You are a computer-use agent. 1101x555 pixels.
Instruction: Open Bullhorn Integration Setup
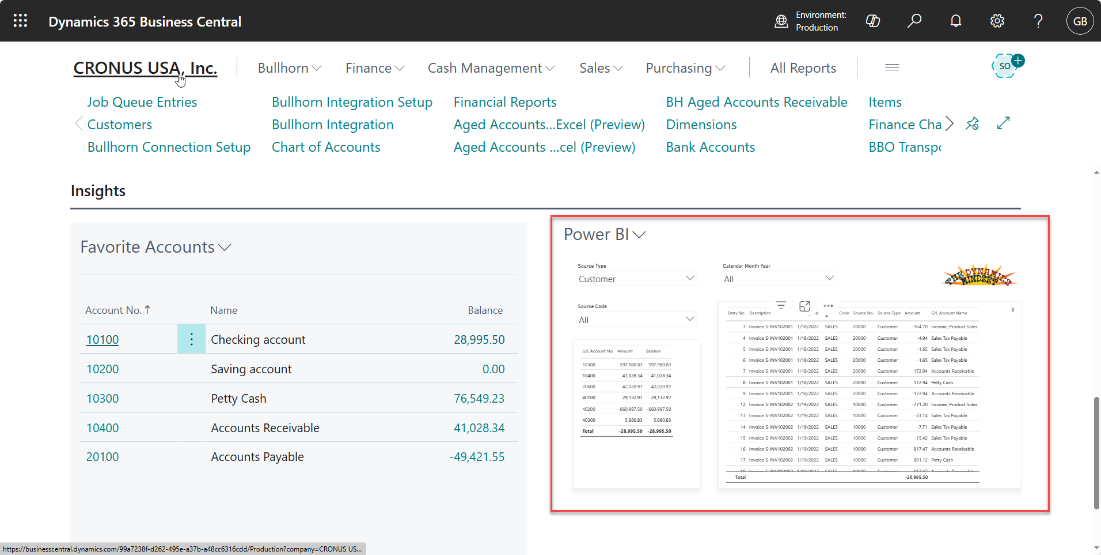352,102
